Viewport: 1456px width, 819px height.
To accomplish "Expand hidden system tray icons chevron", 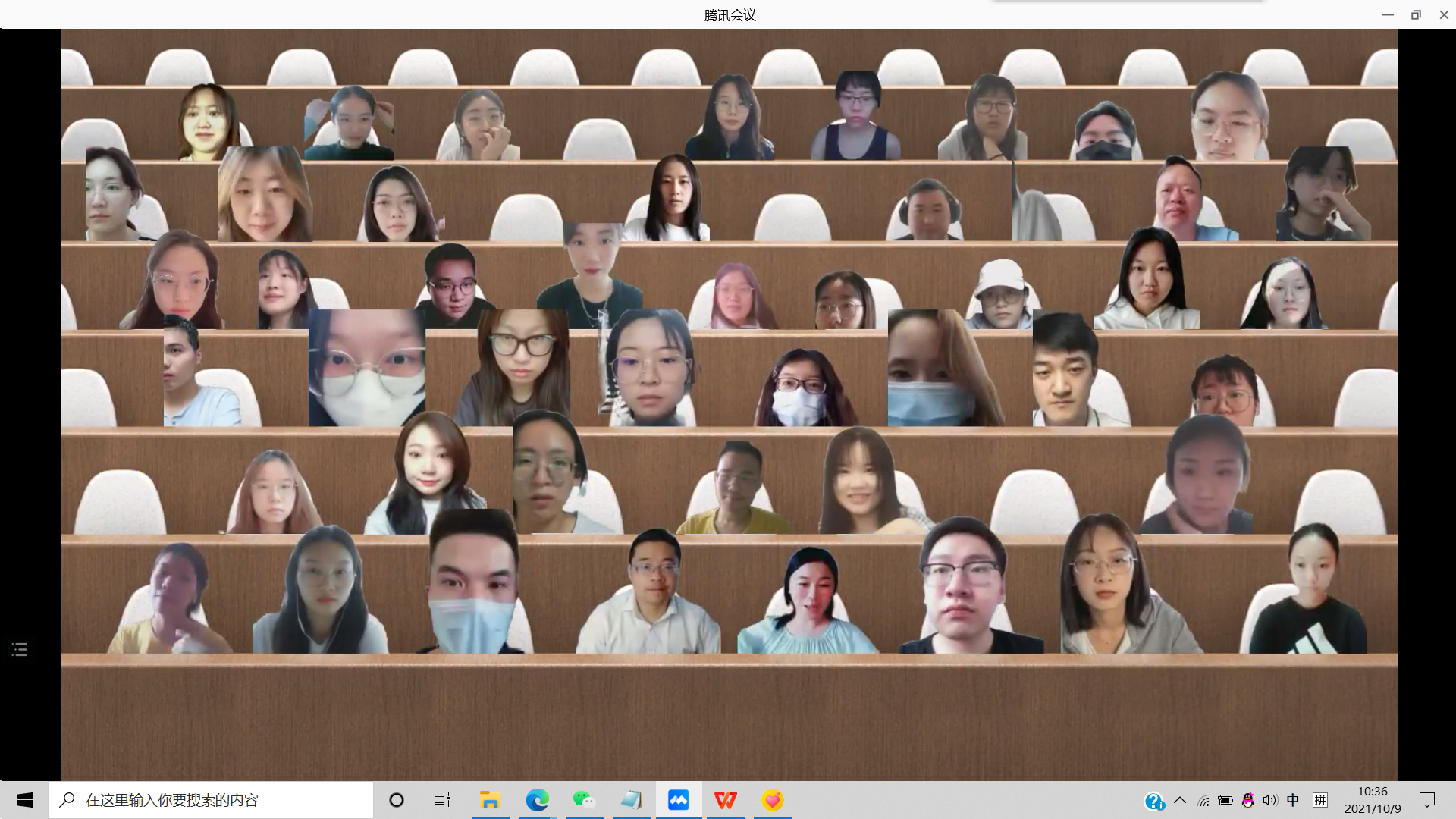I will [1180, 800].
